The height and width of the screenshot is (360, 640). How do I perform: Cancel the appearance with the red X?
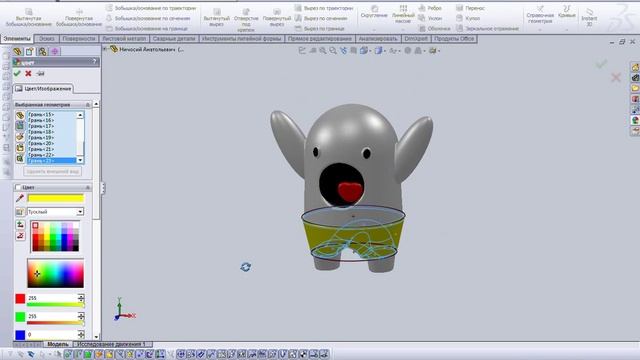coord(28,73)
